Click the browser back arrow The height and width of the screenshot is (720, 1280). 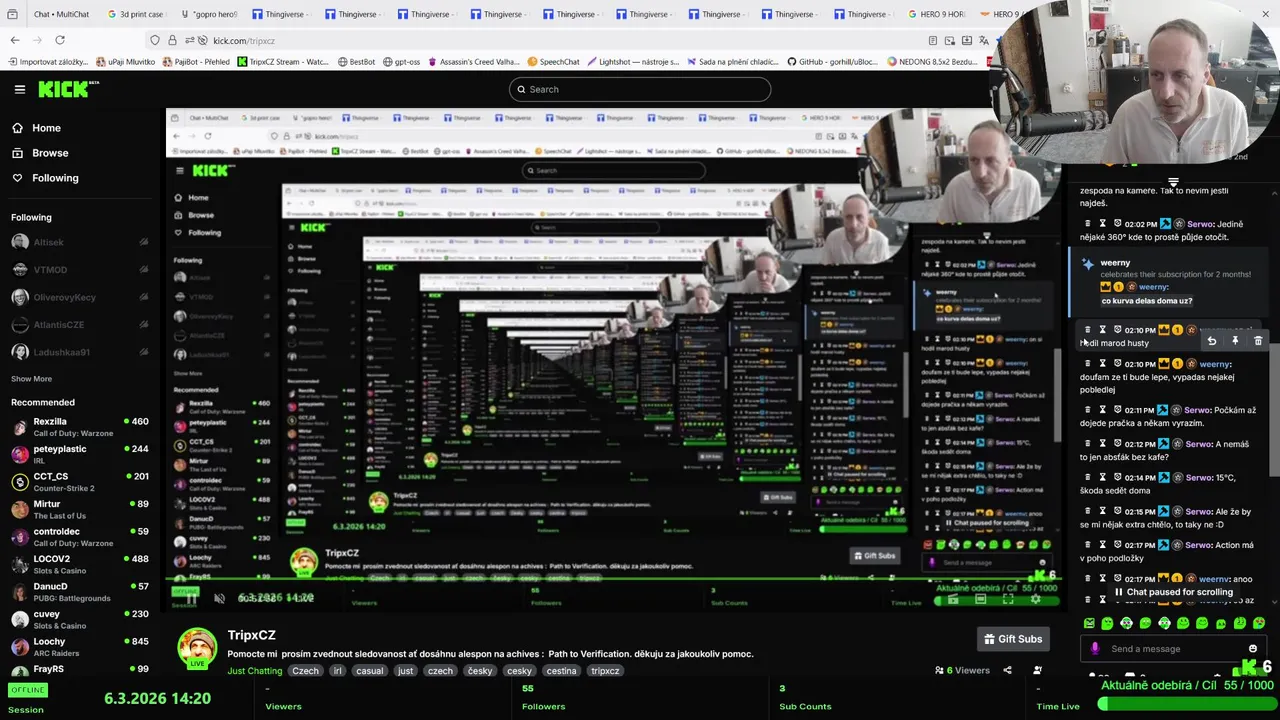pyautogui.click(x=15, y=40)
